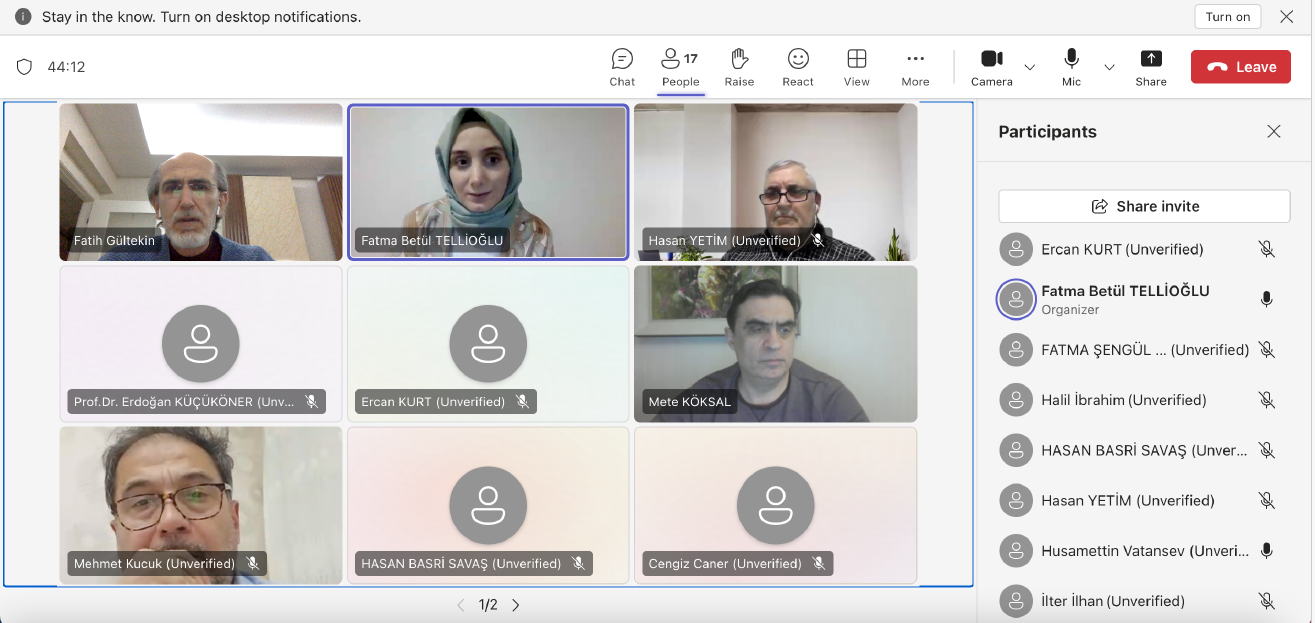This screenshot has width=1315, height=623.
Task: Leave the meeting
Action: (x=1240, y=67)
